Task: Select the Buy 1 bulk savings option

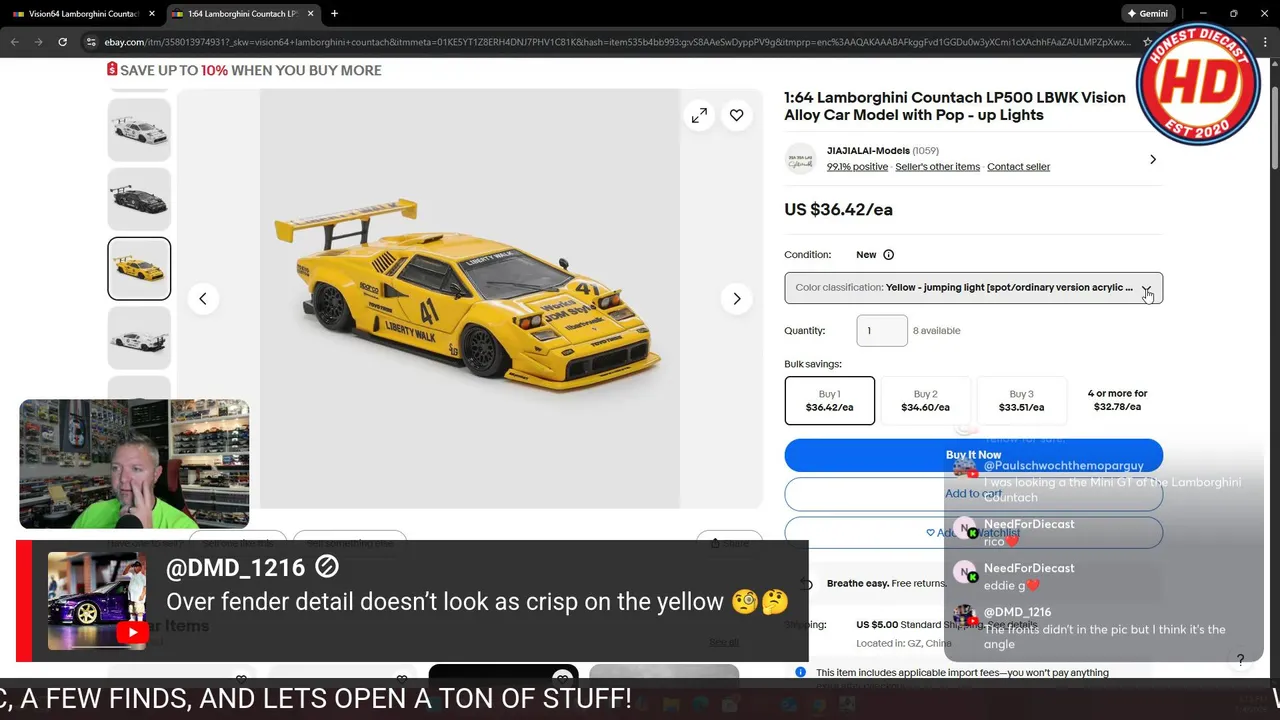Action: tap(829, 400)
